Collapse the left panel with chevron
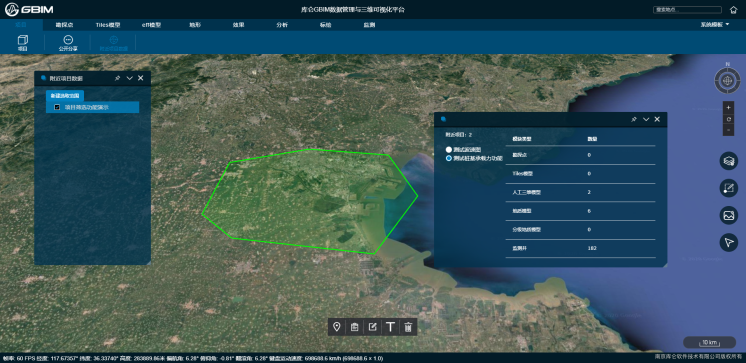The width and height of the screenshot is (746, 363). pyautogui.click(x=129, y=78)
